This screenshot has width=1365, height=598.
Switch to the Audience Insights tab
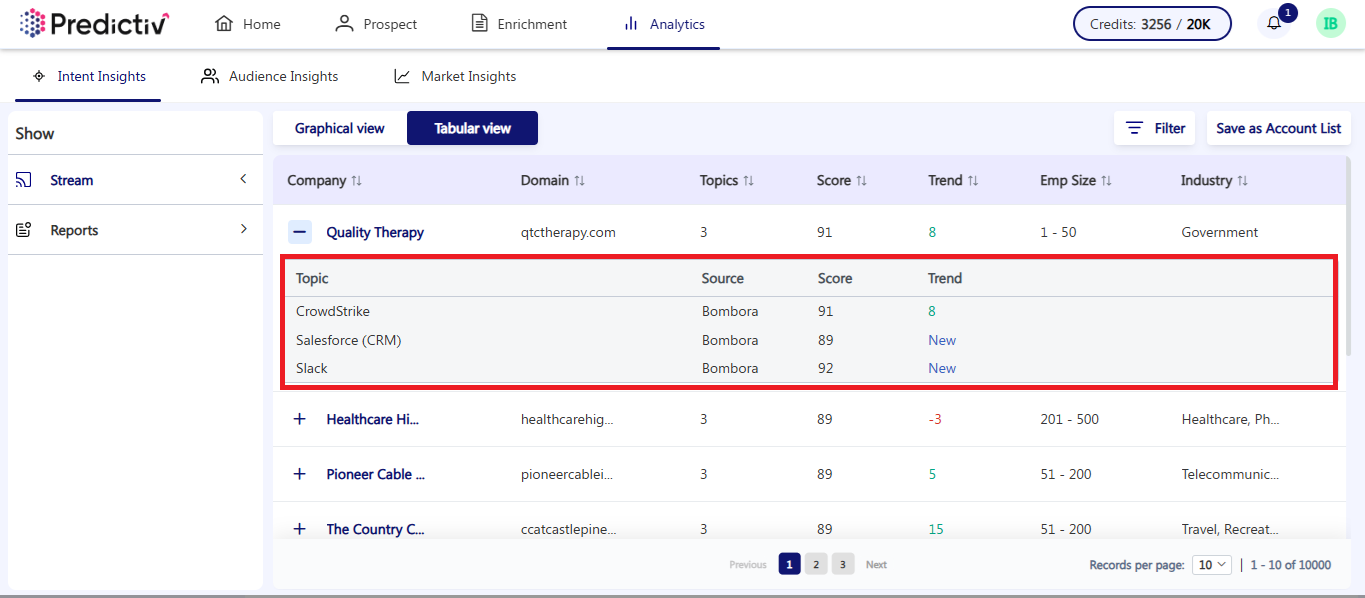269,76
